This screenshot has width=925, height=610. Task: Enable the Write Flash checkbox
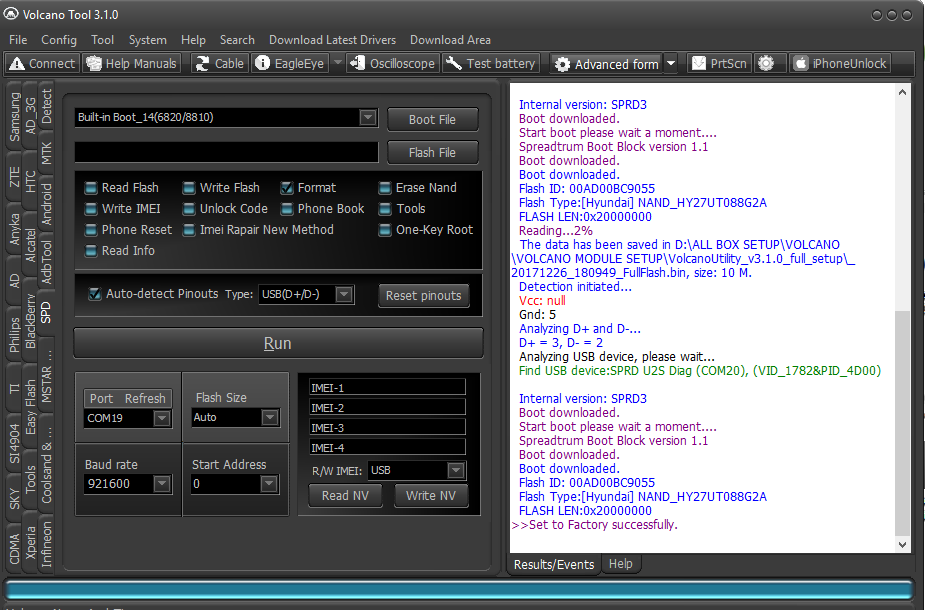tap(189, 188)
